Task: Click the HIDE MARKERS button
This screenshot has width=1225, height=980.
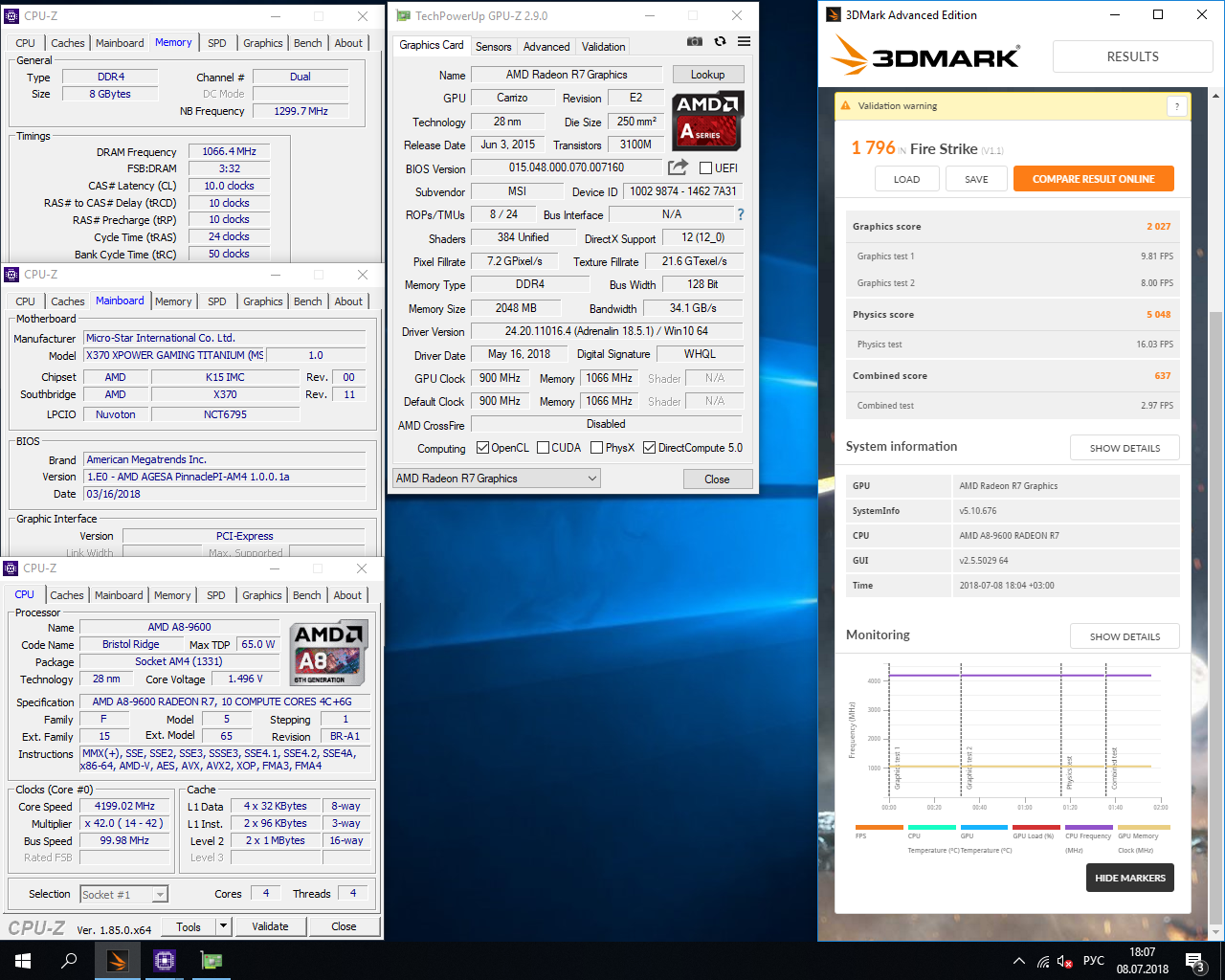Action: (1130, 878)
